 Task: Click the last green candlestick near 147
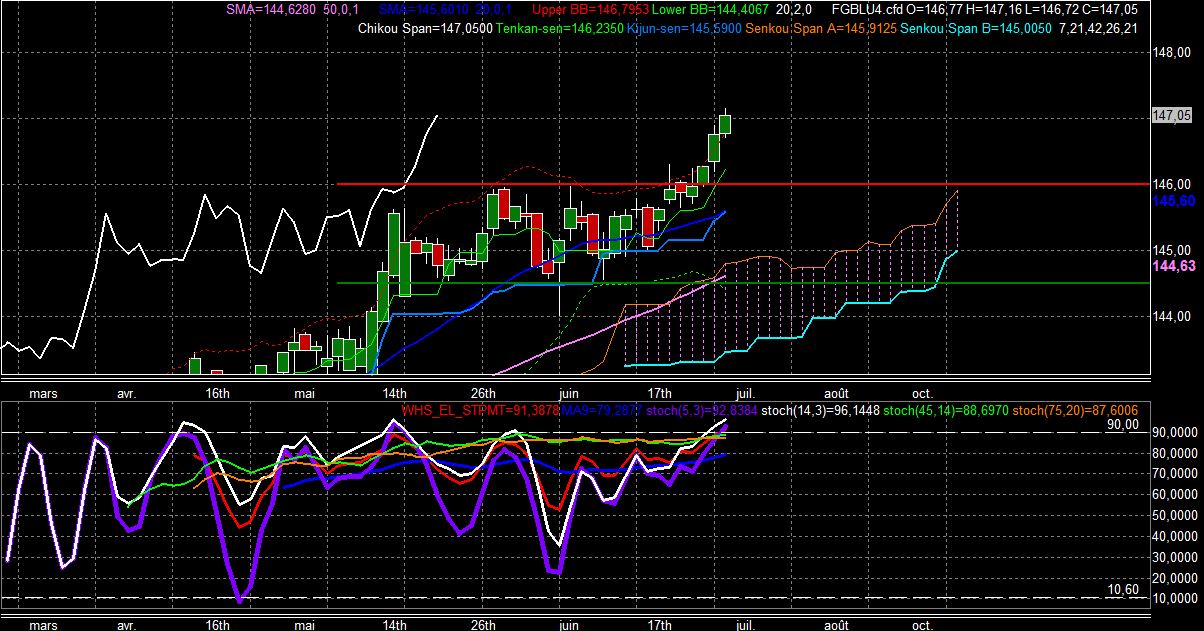pyautogui.click(x=725, y=124)
